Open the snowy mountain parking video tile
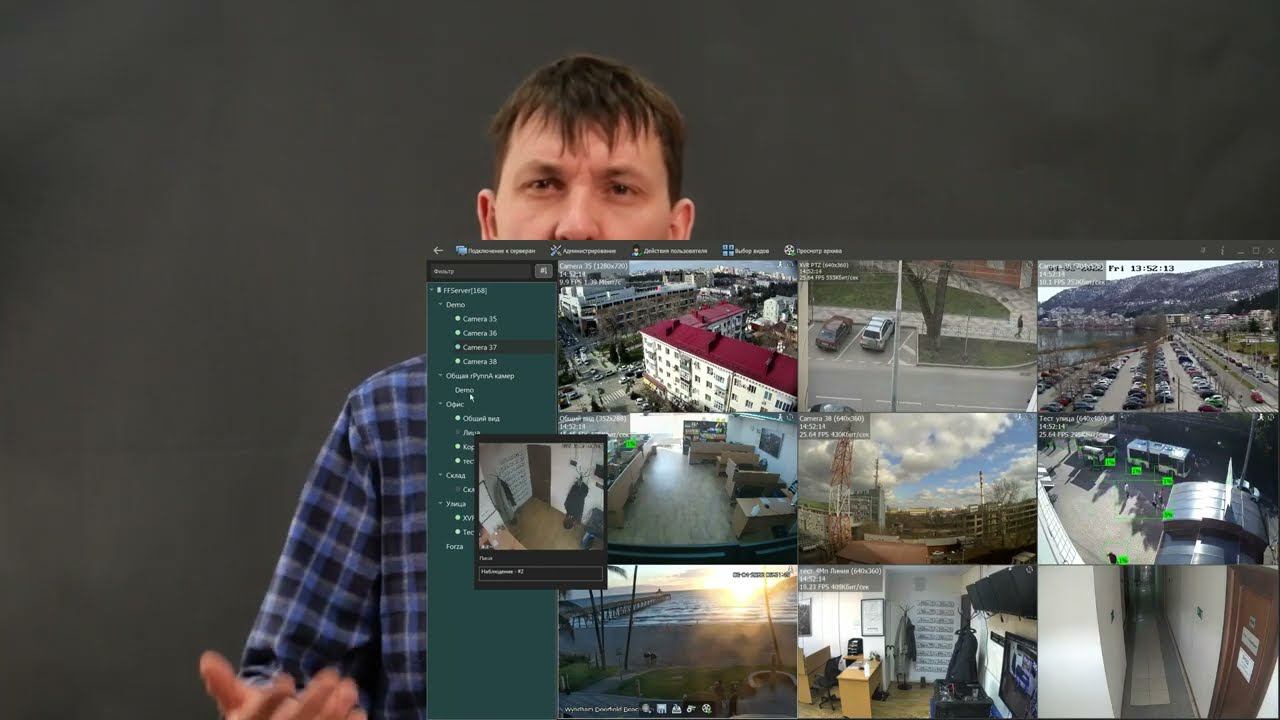This screenshot has width=1280, height=720. click(x=1158, y=336)
